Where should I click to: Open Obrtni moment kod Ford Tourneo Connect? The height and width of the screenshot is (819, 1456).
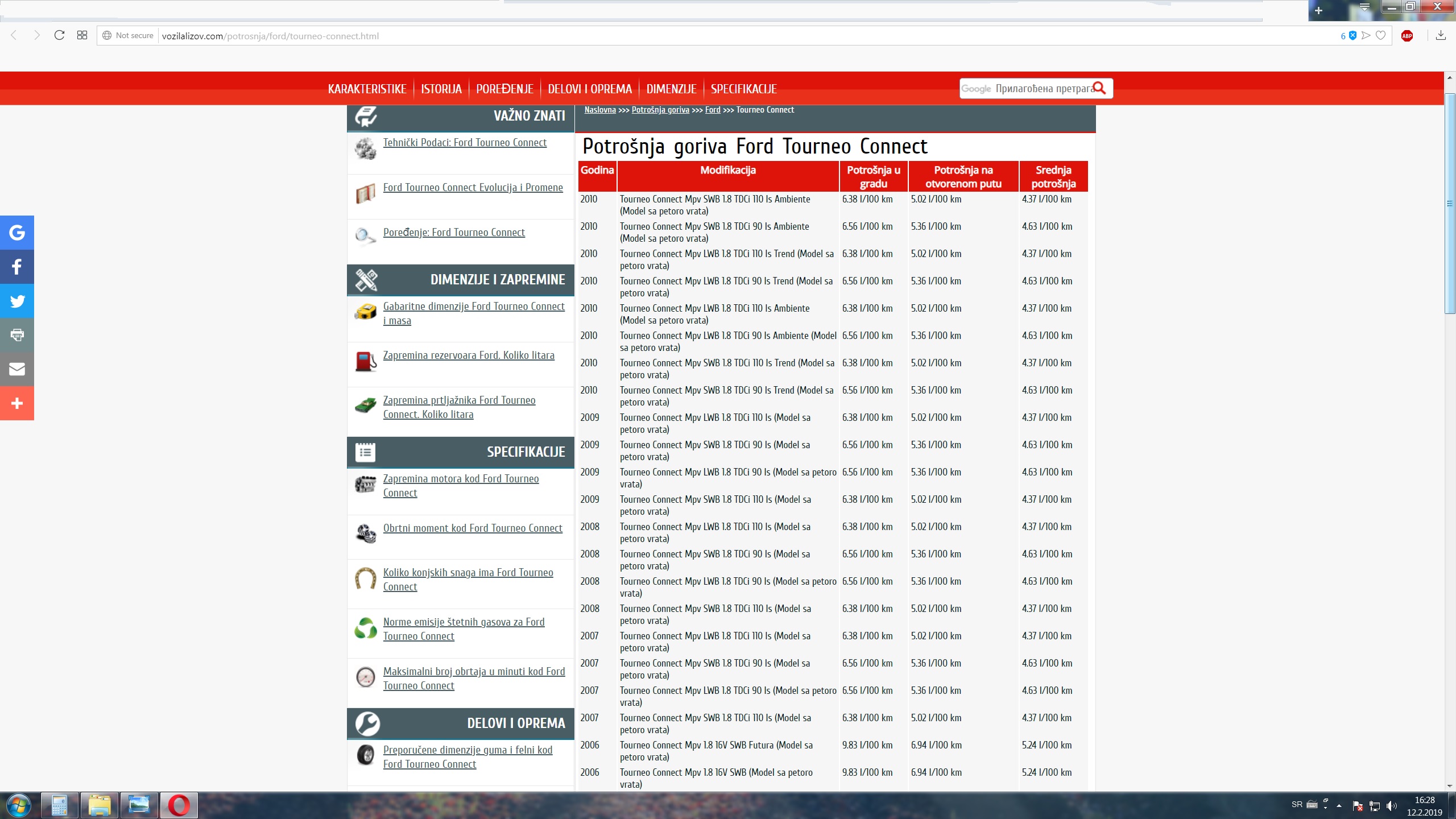pos(473,528)
